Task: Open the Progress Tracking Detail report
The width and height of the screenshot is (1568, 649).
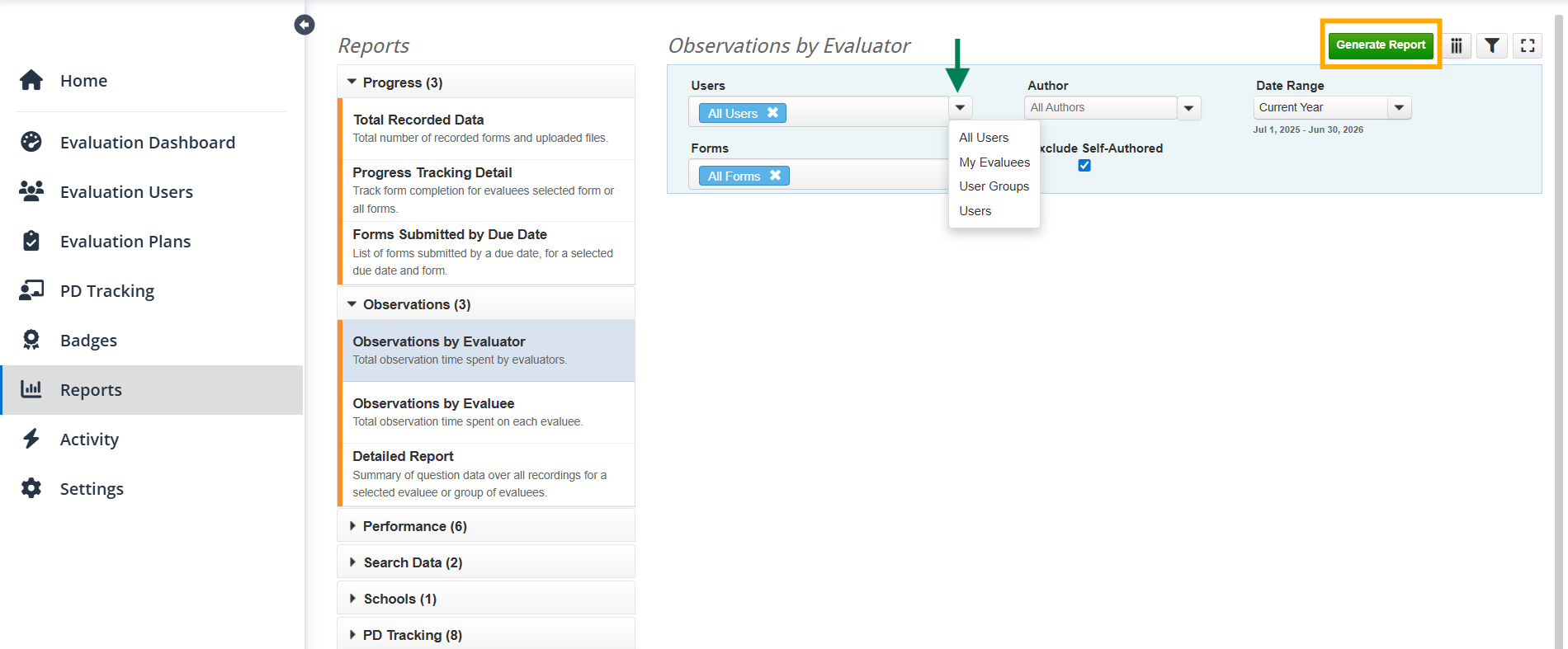Action: [x=489, y=190]
